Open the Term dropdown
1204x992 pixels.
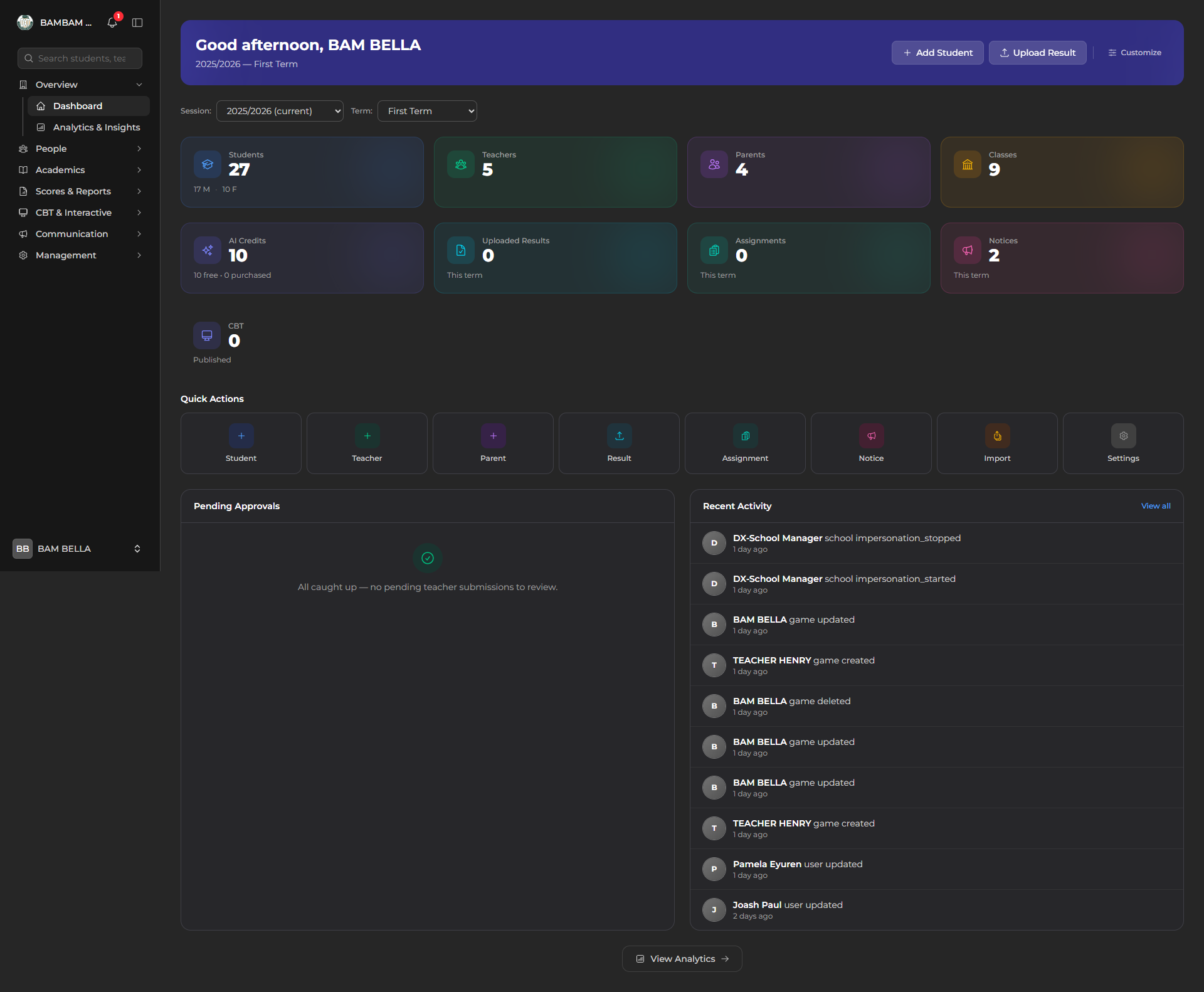click(427, 111)
